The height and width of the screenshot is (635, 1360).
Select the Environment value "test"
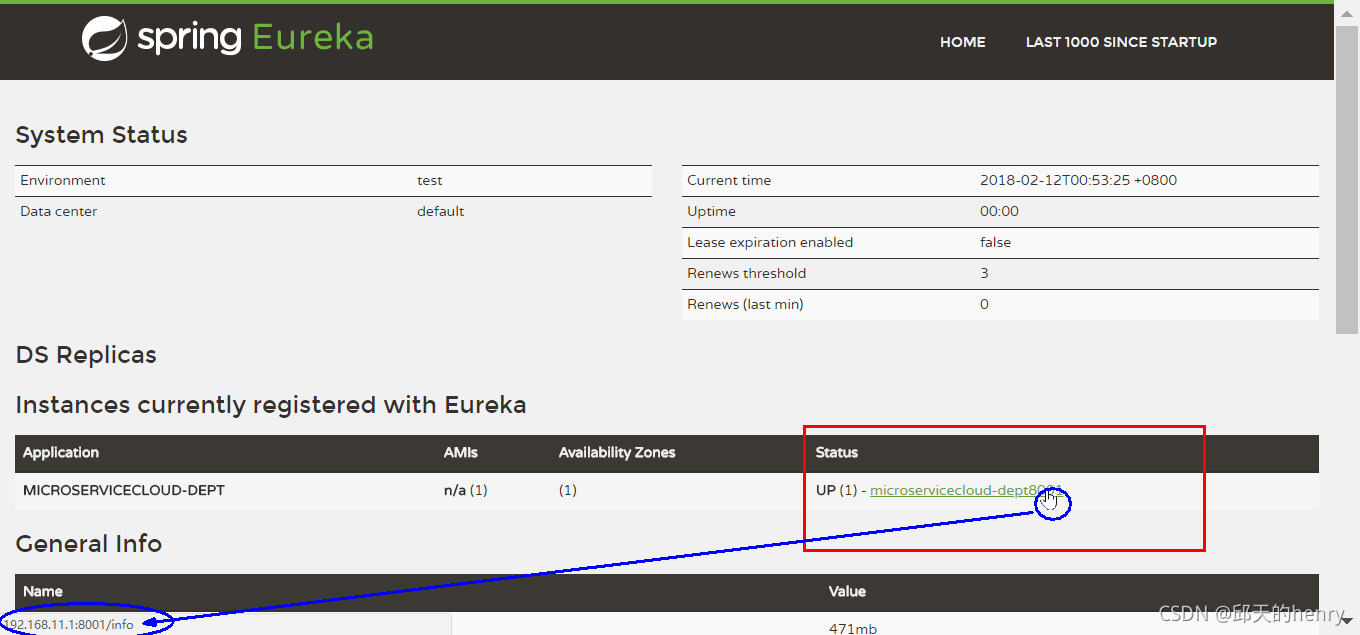click(x=430, y=181)
